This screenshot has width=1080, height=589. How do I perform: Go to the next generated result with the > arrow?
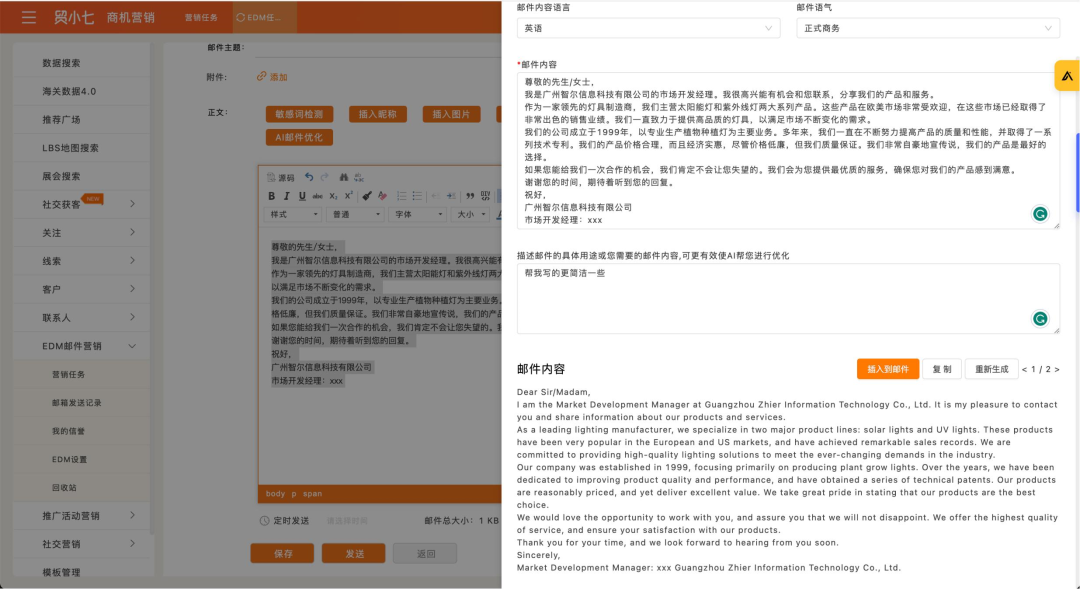click(x=1057, y=369)
